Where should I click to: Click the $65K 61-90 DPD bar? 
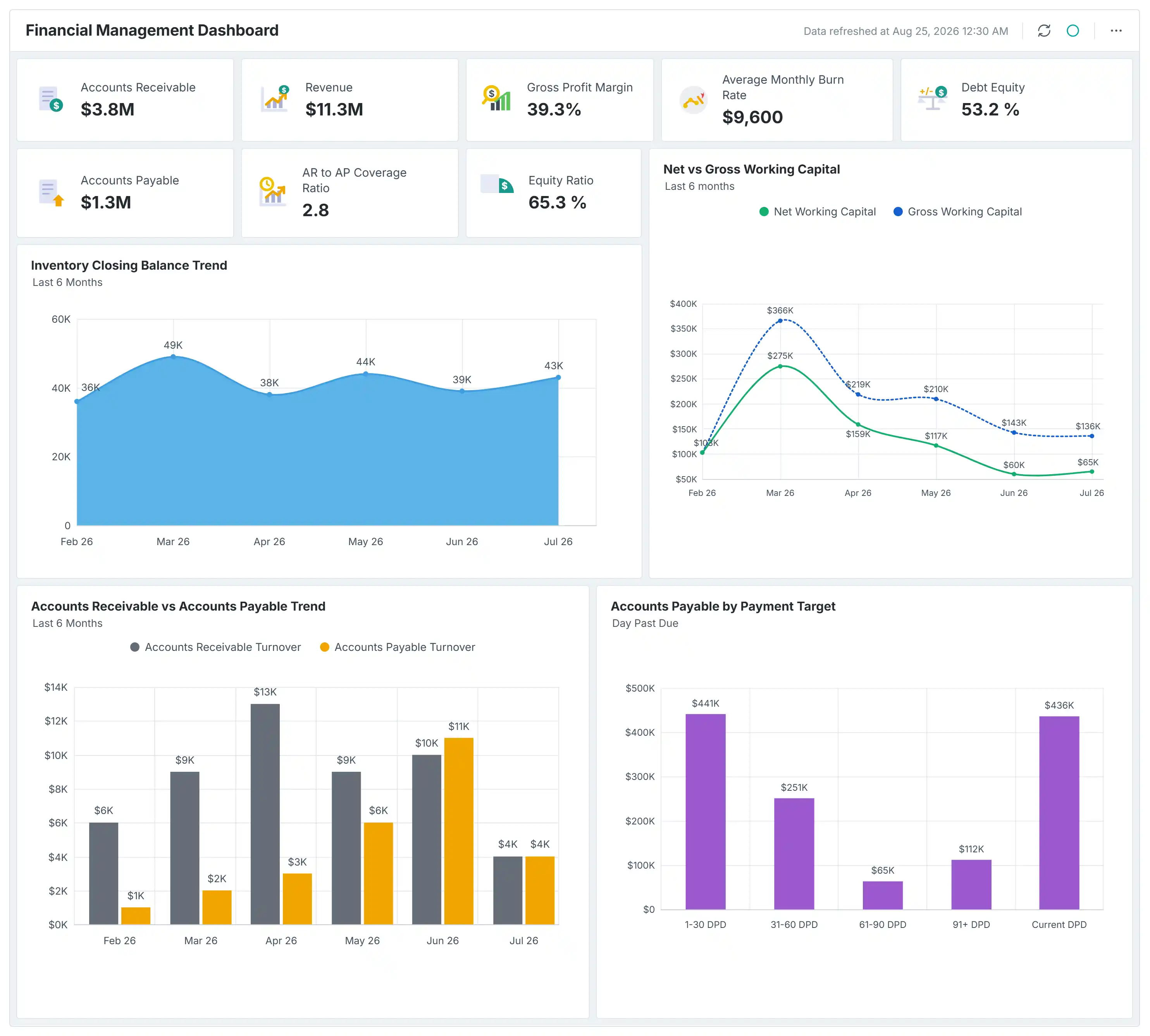click(882, 895)
